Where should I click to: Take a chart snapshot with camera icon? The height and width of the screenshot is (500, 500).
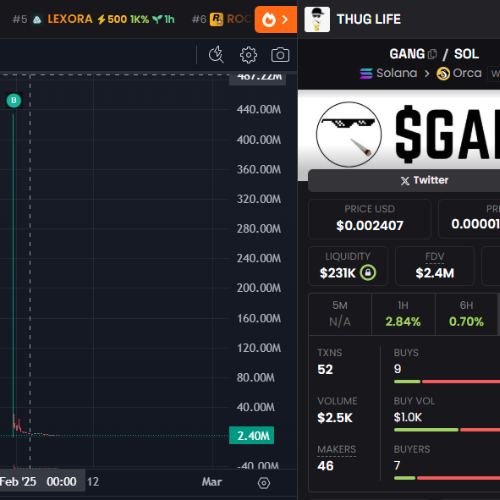(x=280, y=55)
